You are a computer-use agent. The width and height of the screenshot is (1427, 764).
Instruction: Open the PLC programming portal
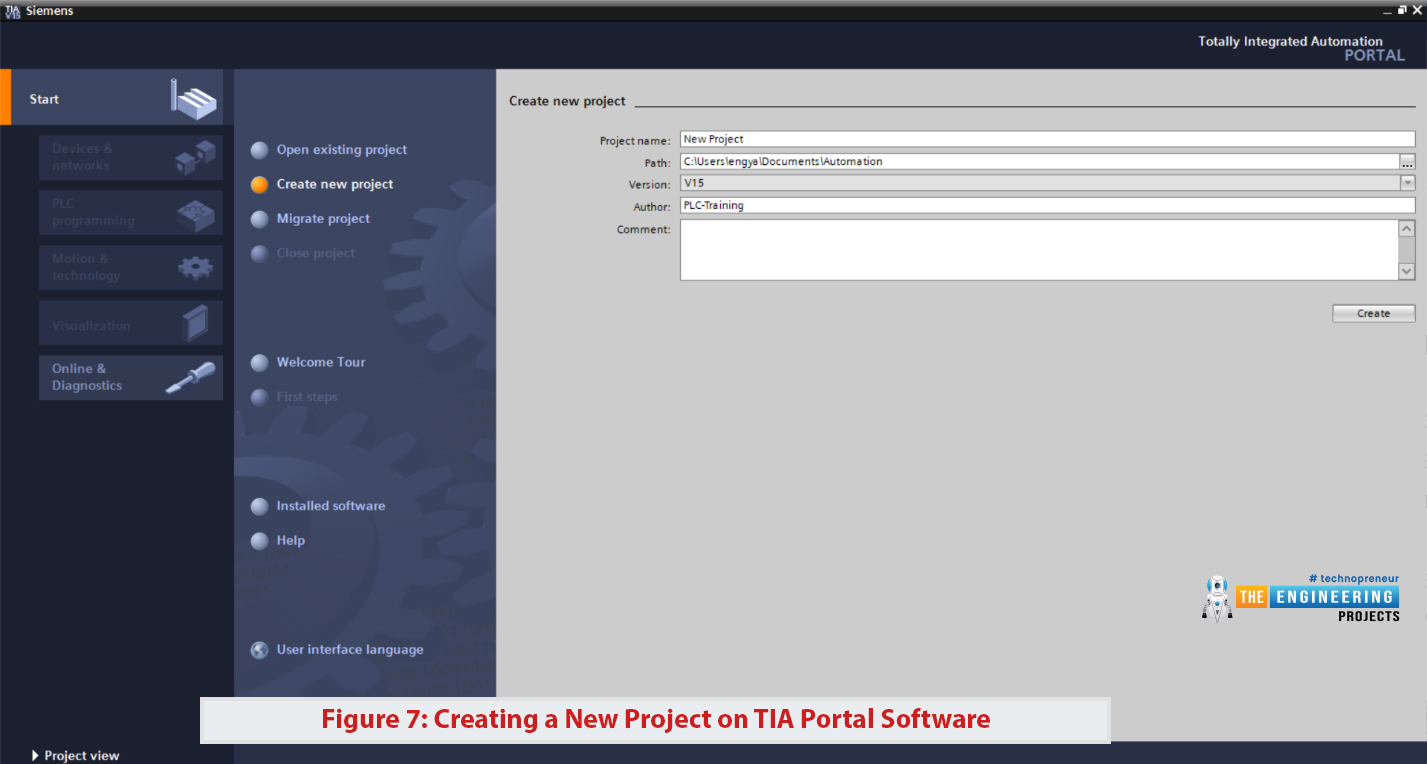[131, 212]
